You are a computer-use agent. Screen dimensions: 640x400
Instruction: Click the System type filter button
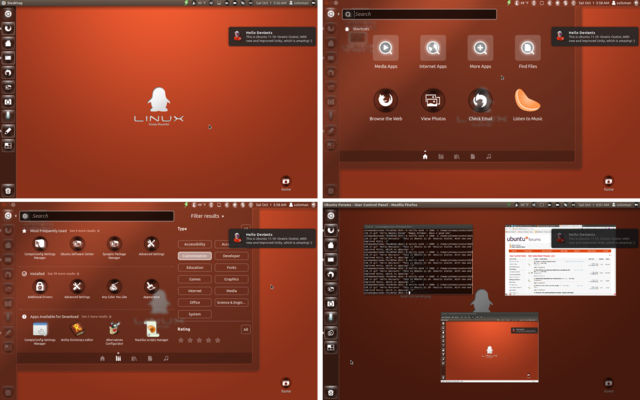[x=195, y=314]
